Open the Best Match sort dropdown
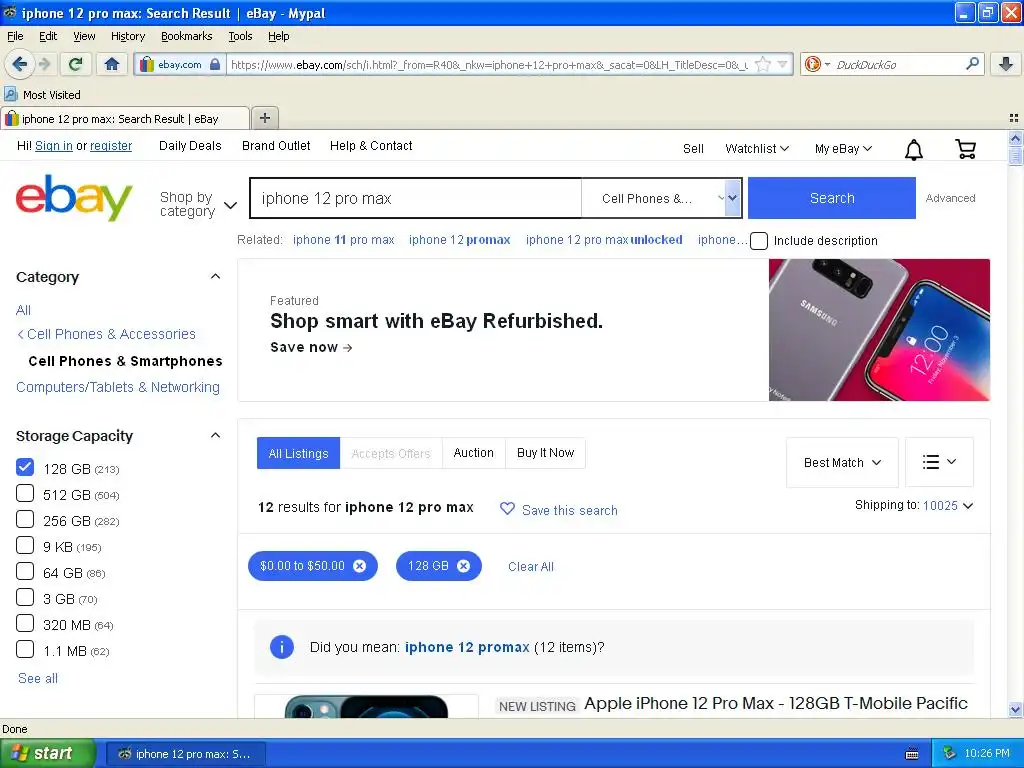Viewport: 1024px width, 768px height. [842, 462]
